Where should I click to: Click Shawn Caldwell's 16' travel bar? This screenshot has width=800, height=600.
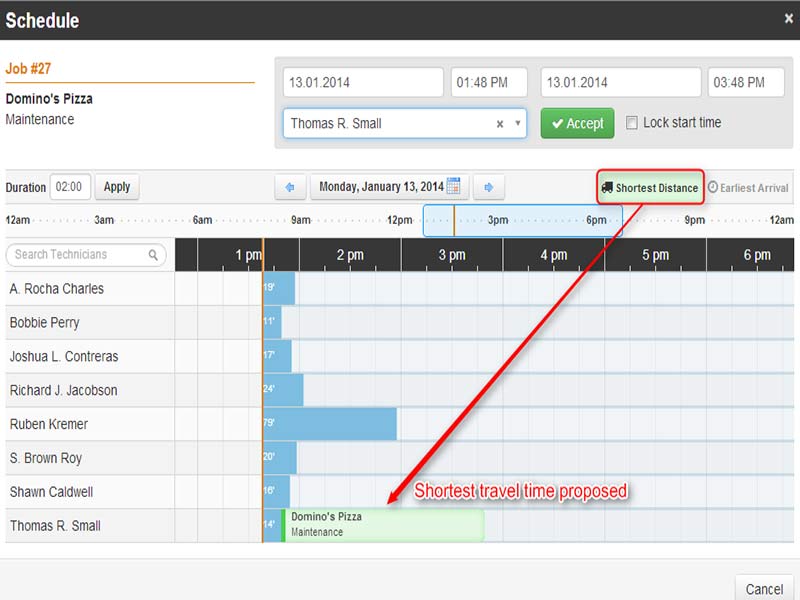(277, 491)
